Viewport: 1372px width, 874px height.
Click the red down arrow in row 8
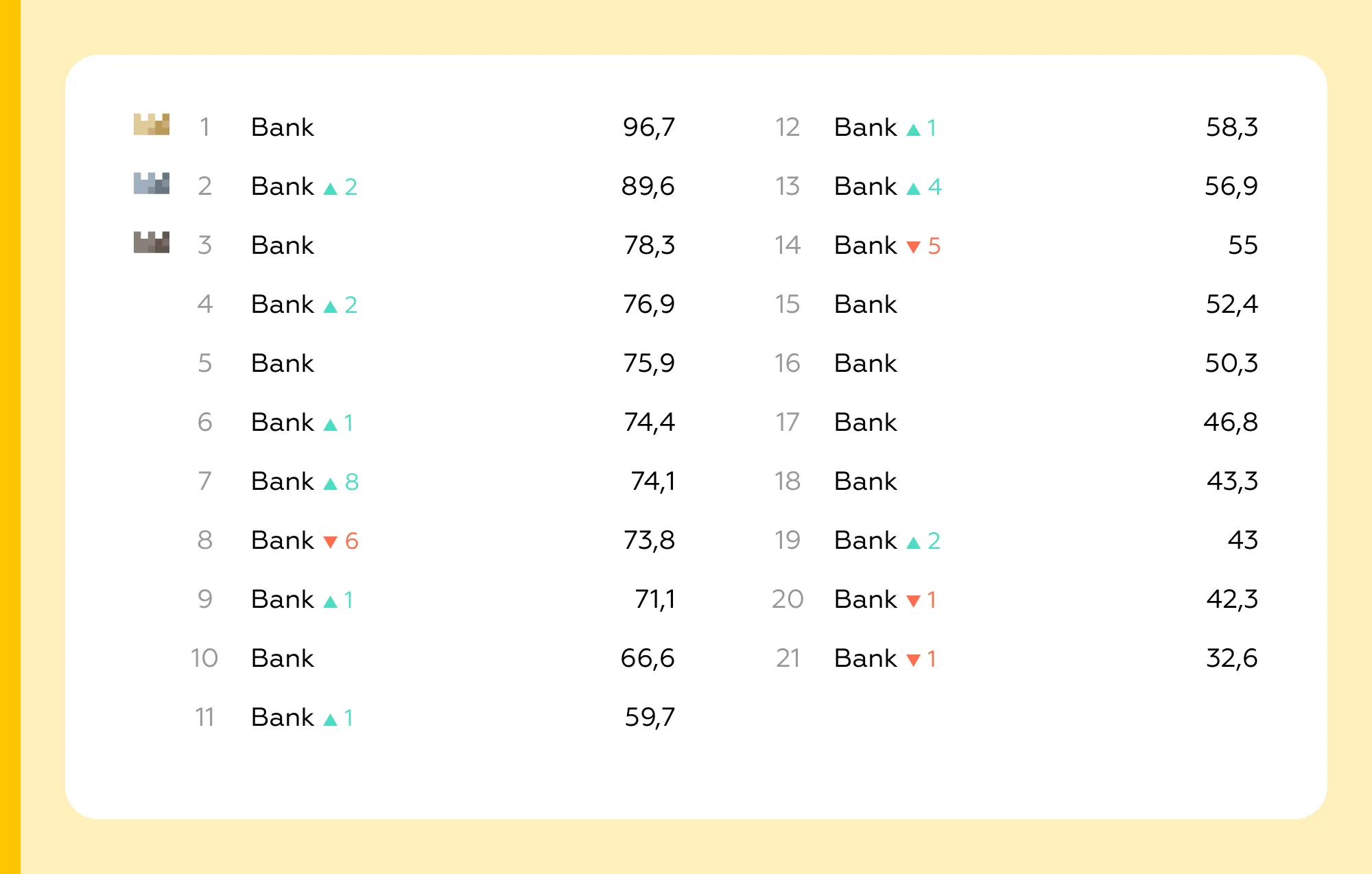330,542
